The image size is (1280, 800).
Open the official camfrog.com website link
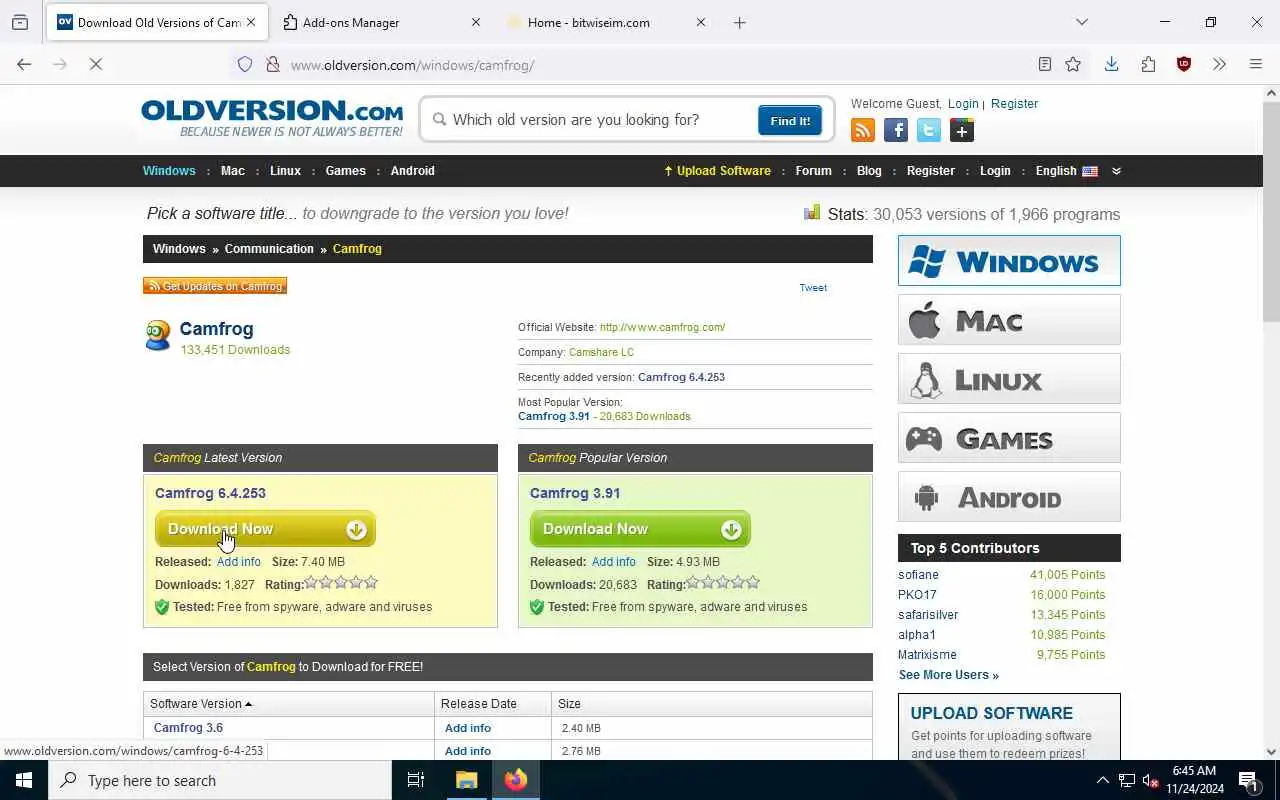tap(662, 327)
